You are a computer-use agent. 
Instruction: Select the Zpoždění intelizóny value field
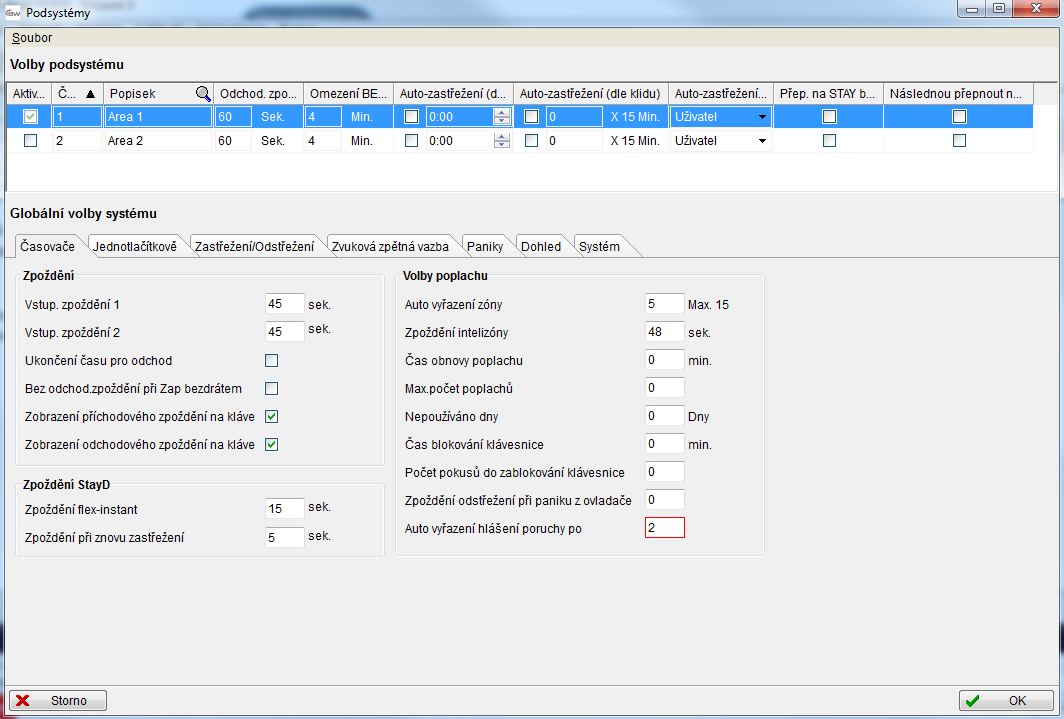click(665, 332)
